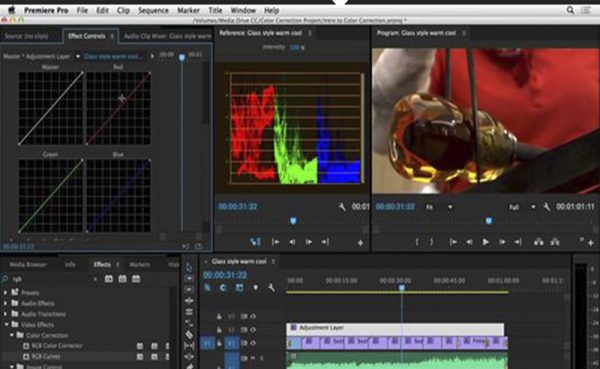Click the Extract button in Program monitor
The image size is (600, 369).
(x=555, y=242)
